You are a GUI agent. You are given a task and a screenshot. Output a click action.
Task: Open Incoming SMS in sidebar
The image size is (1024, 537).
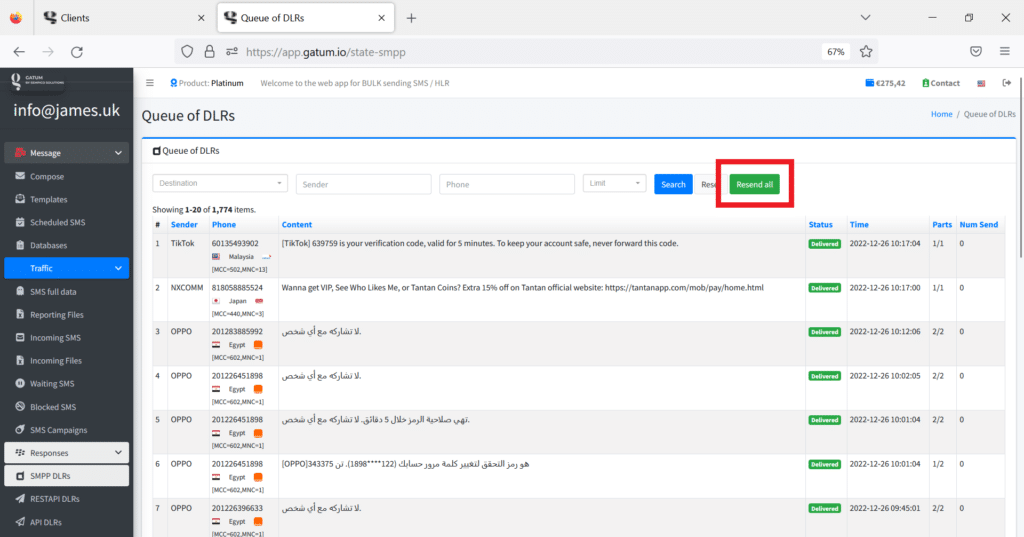click(67, 337)
